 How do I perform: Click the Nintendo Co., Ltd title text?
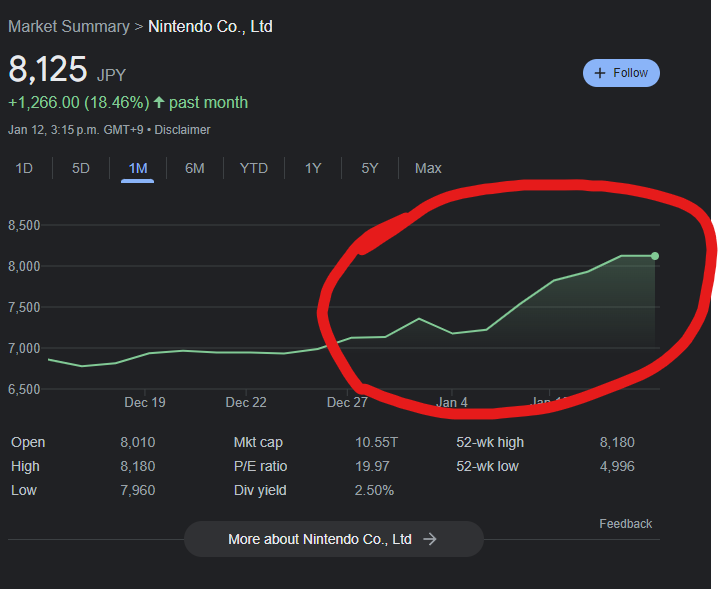pos(210,27)
